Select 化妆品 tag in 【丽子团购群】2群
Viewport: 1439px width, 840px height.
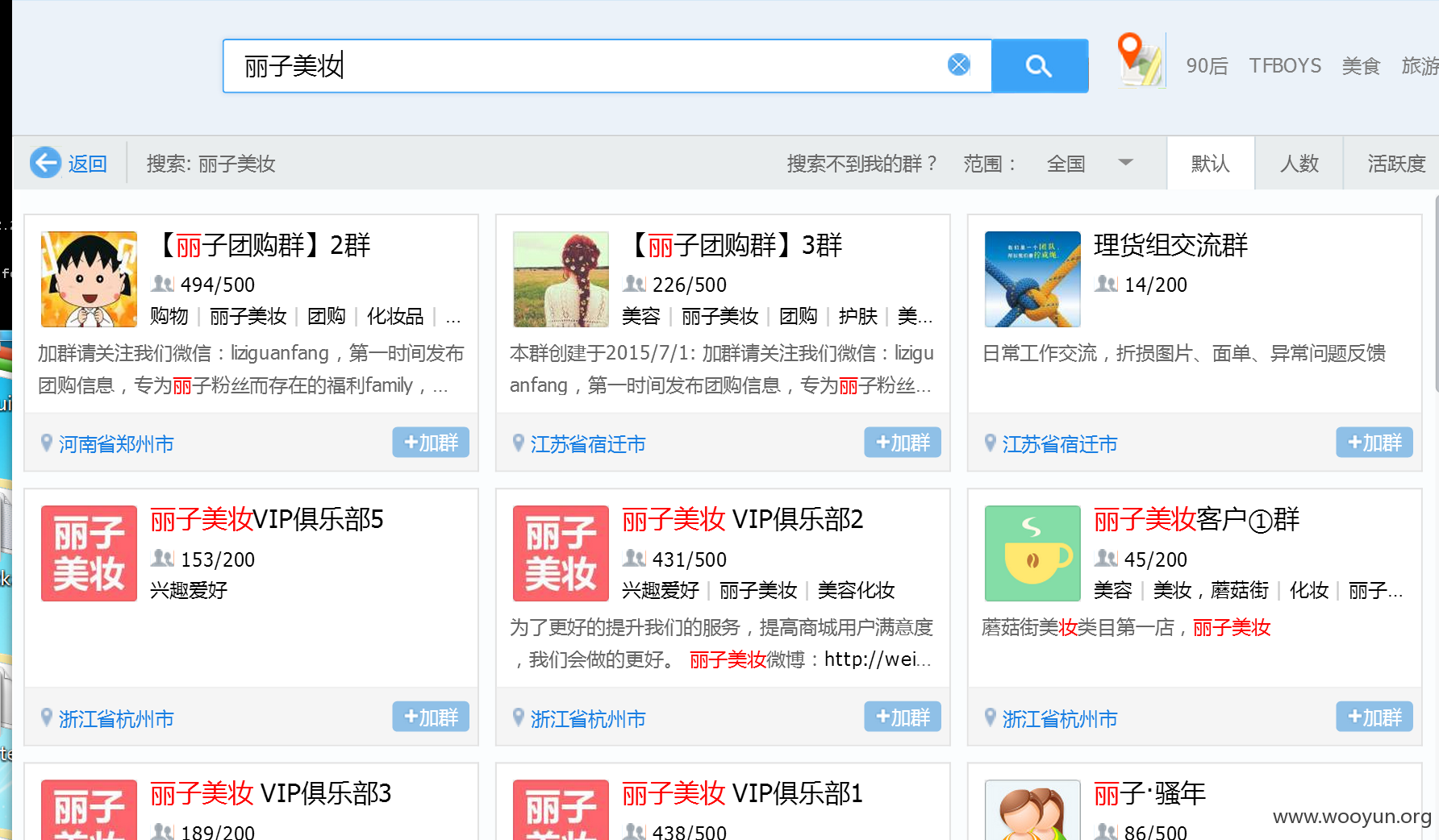click(395, 316)
